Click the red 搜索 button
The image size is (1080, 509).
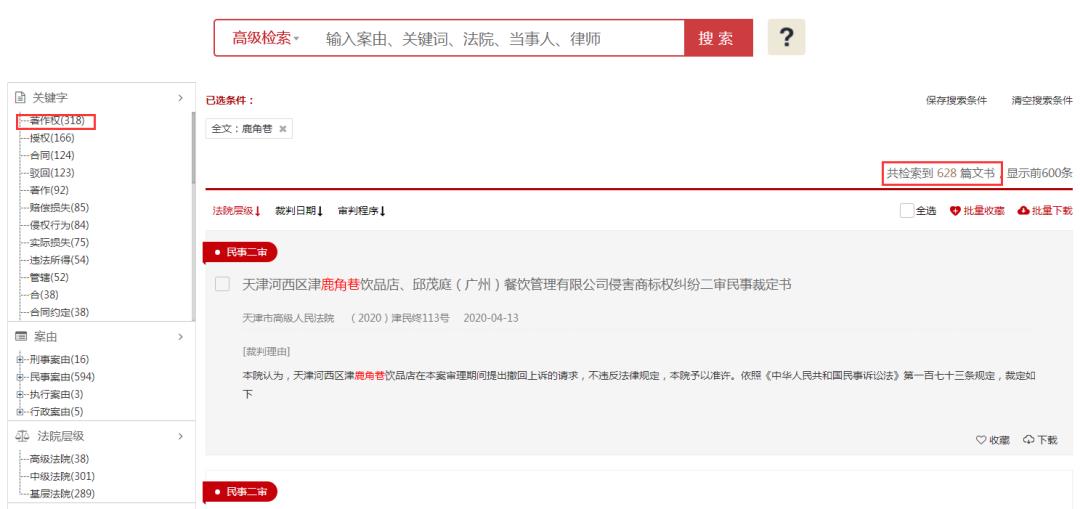tap(715, 39)
